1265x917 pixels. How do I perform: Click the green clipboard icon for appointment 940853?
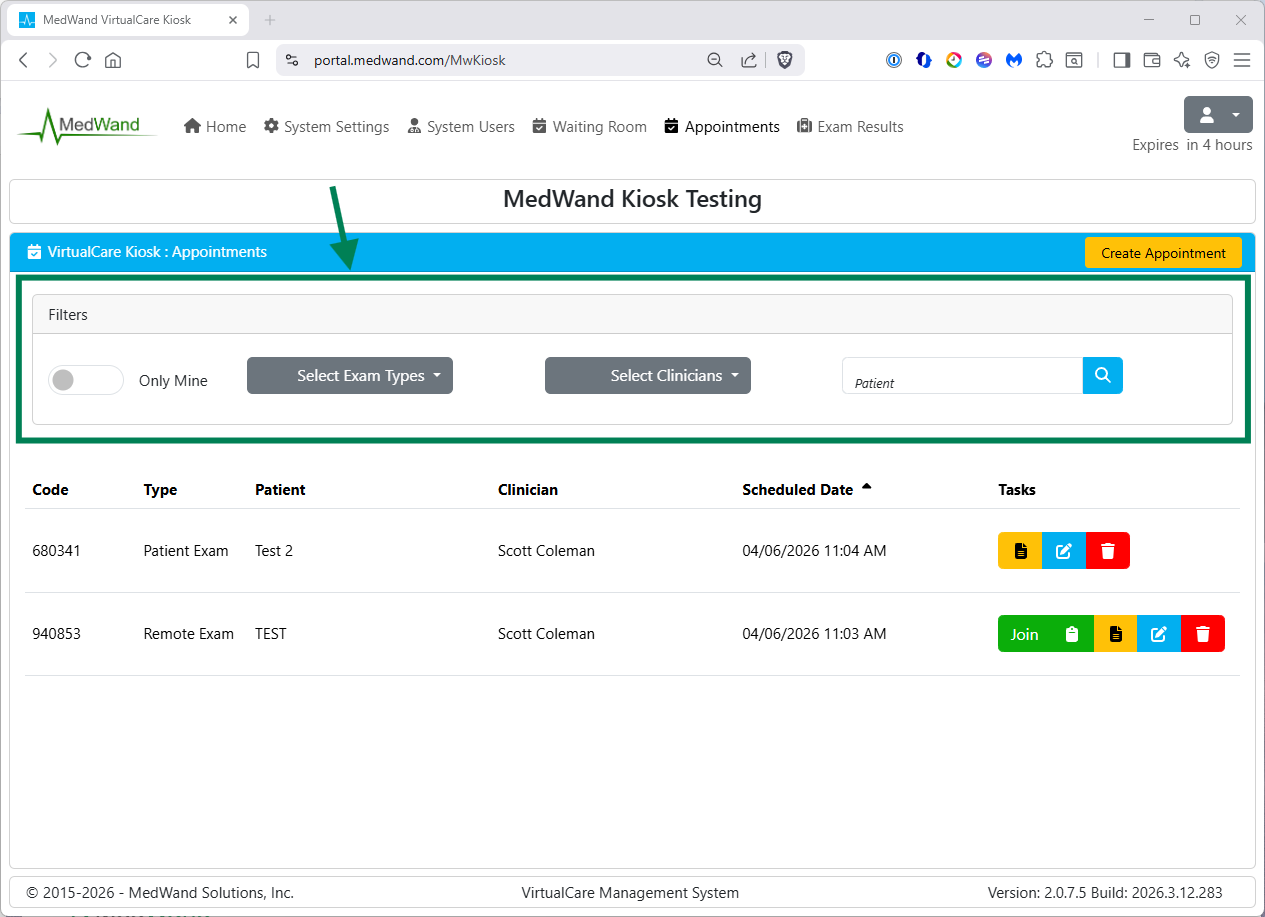click(1072, 634)
